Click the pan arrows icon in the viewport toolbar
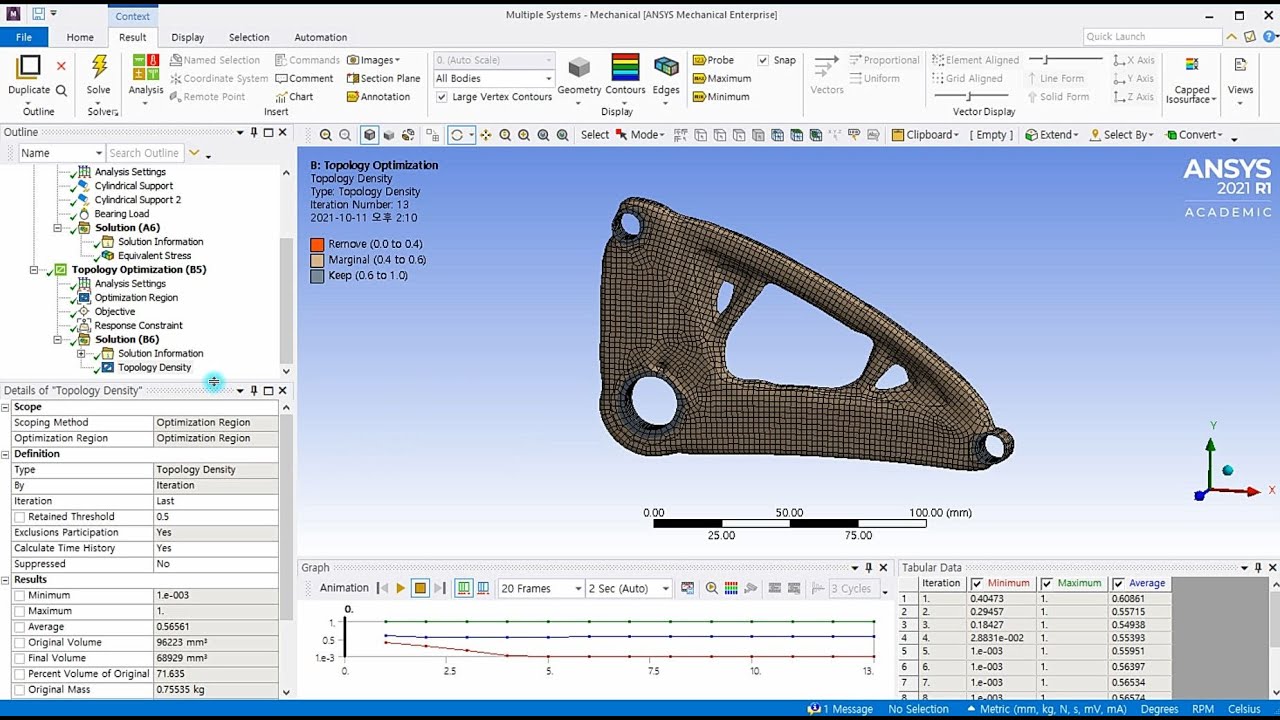 [485, 135]
